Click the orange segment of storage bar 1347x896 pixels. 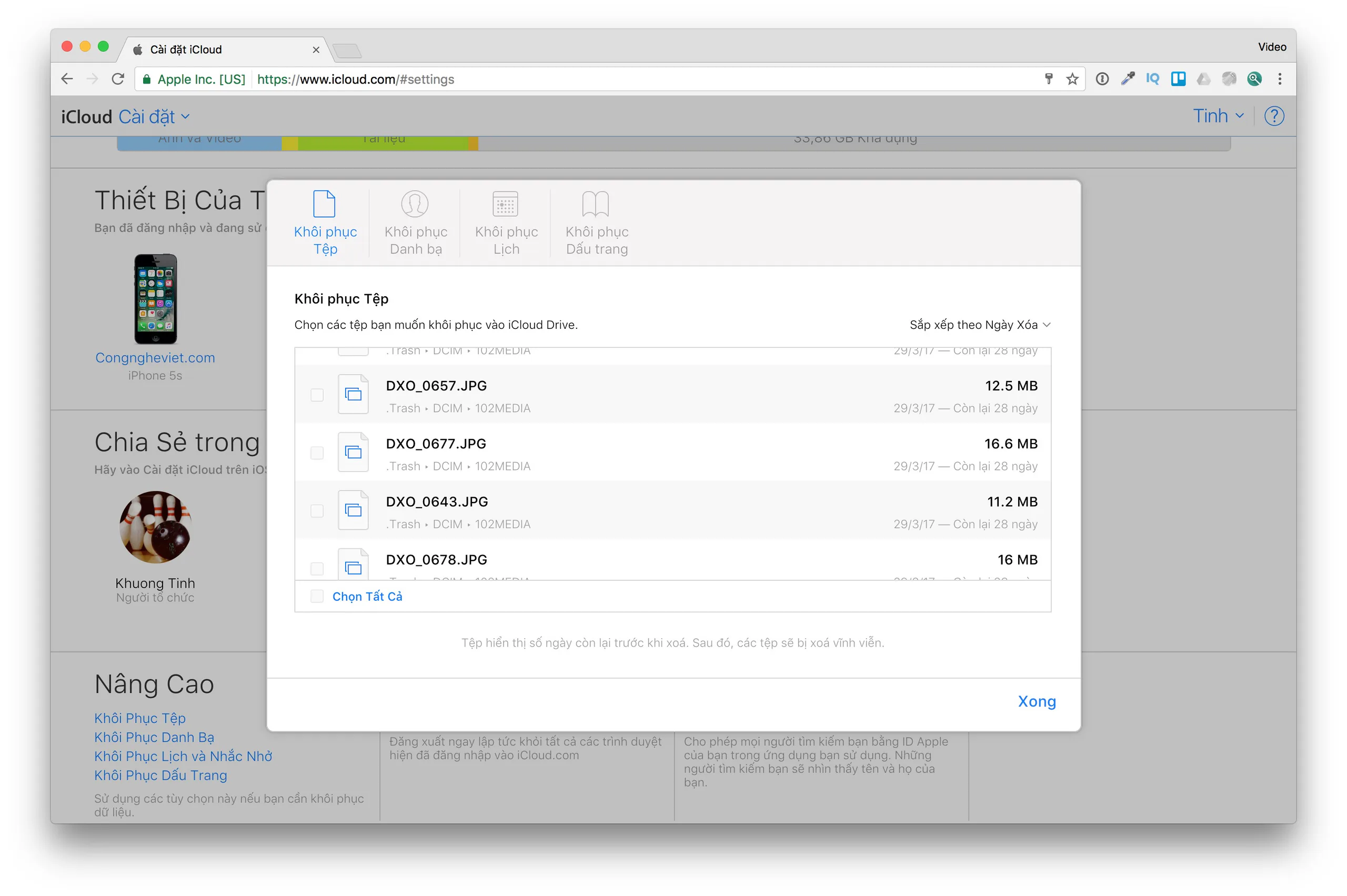pyautogui.click(x=473, y=143)
